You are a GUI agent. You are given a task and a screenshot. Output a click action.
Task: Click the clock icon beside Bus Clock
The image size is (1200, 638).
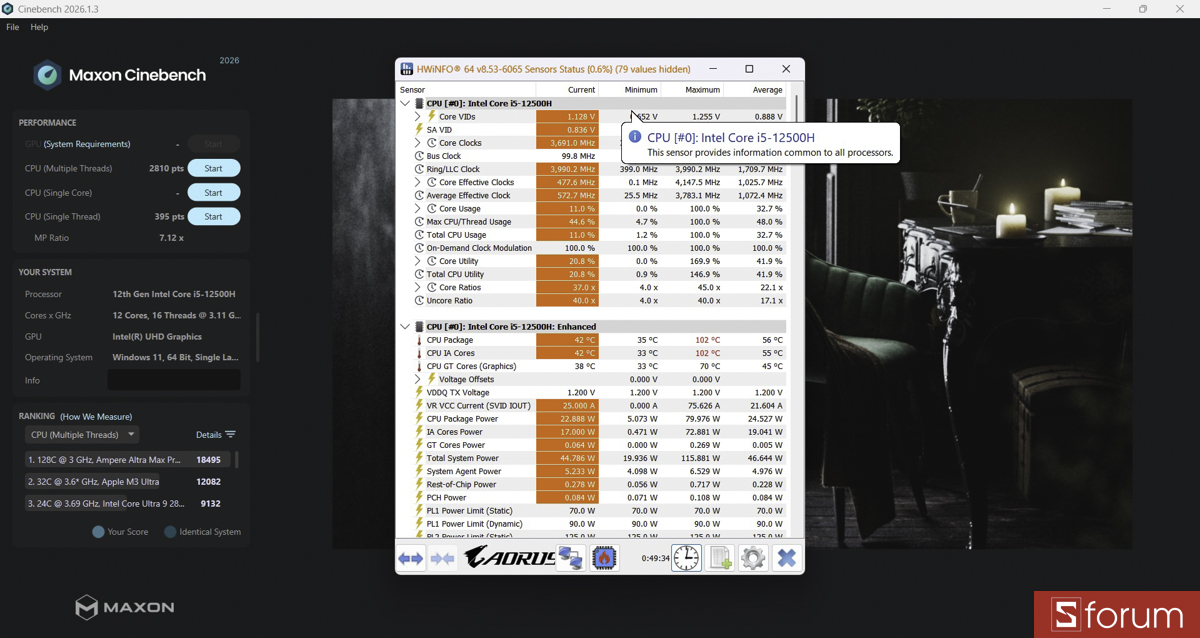coord(419,156)
